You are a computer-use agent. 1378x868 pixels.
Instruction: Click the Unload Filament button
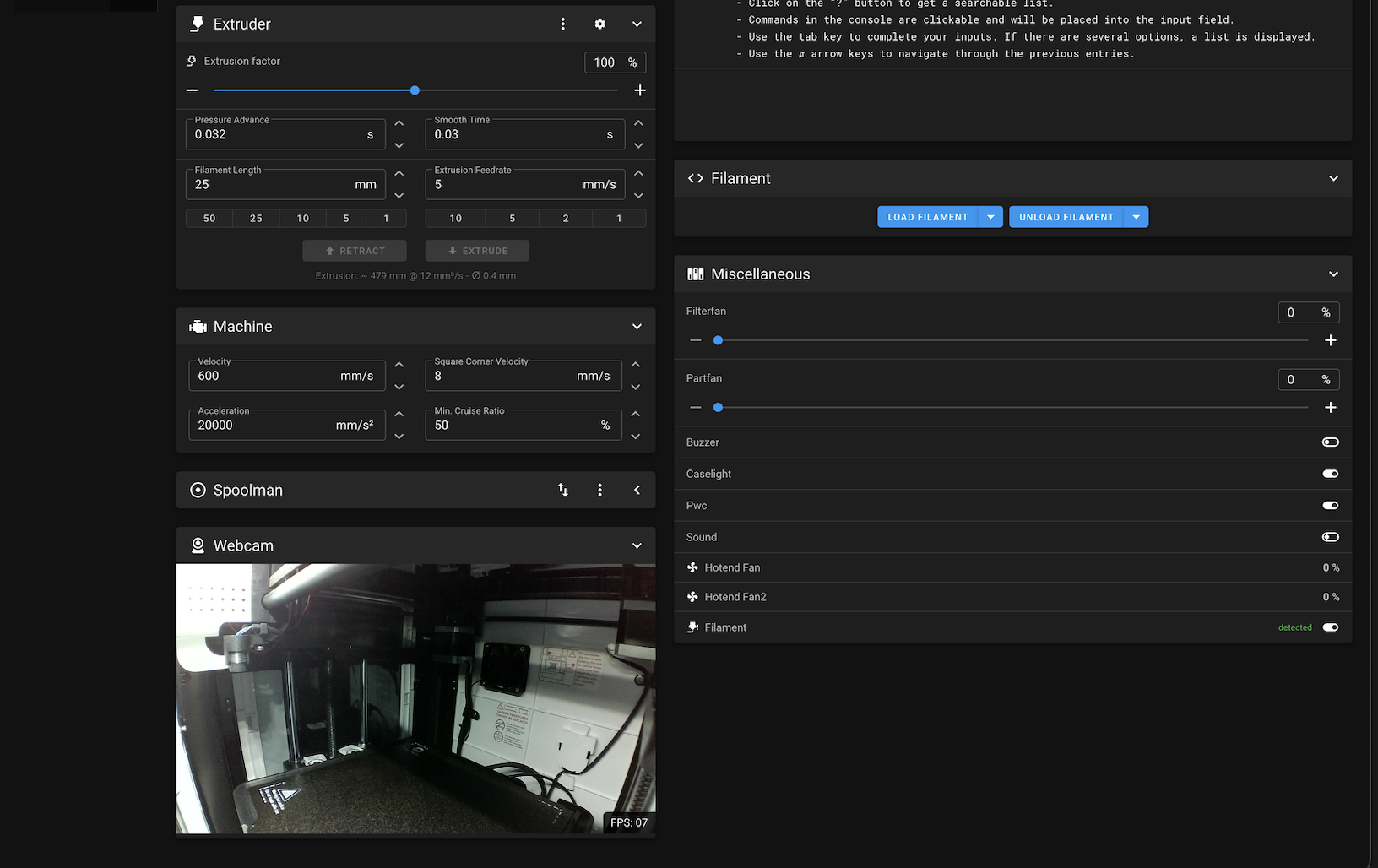pyautogui.click(x=1066, y=217)
